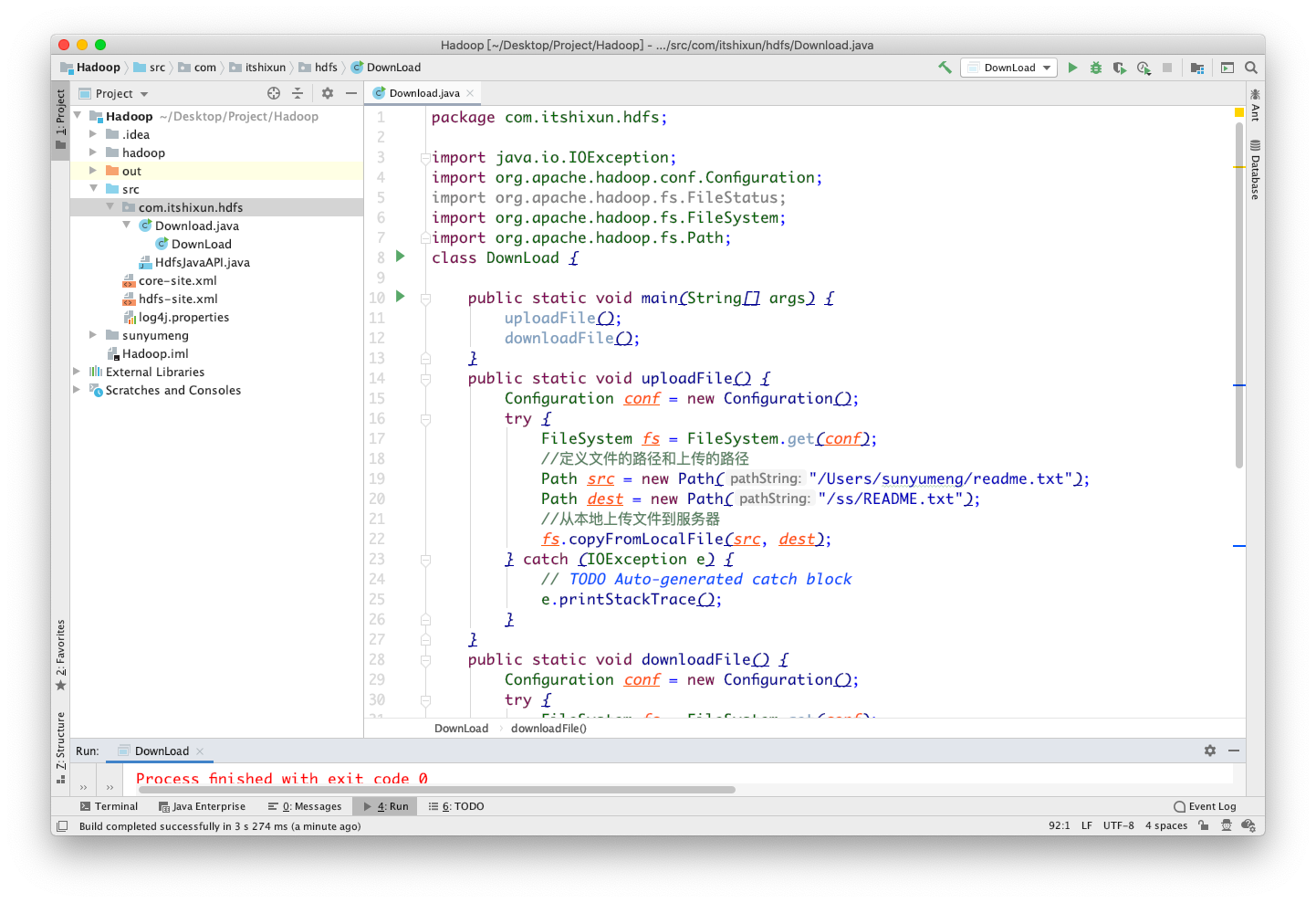
Task: Open the 6: TODO tool tab
Action: 456,806
